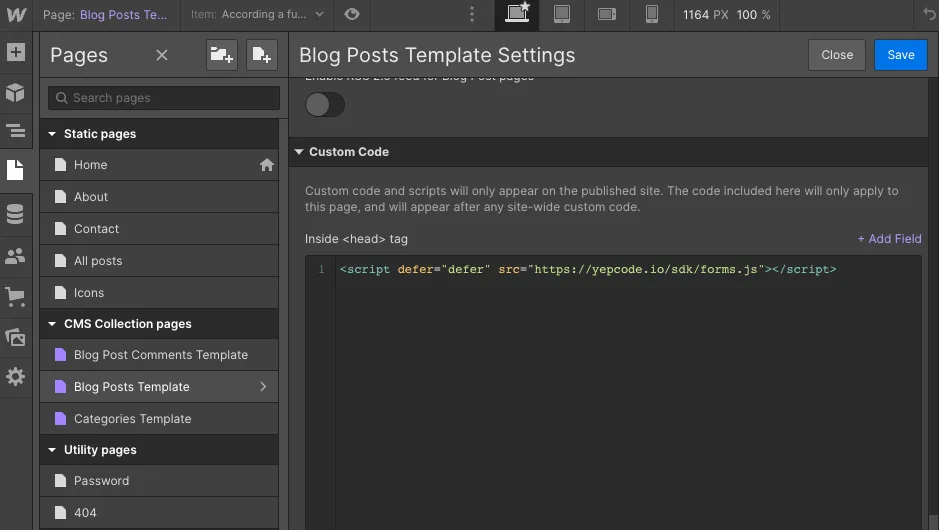Viewport: 939px width, 530px height.
Task: Open the Symbols cube panel
Action: pos(15,92)
